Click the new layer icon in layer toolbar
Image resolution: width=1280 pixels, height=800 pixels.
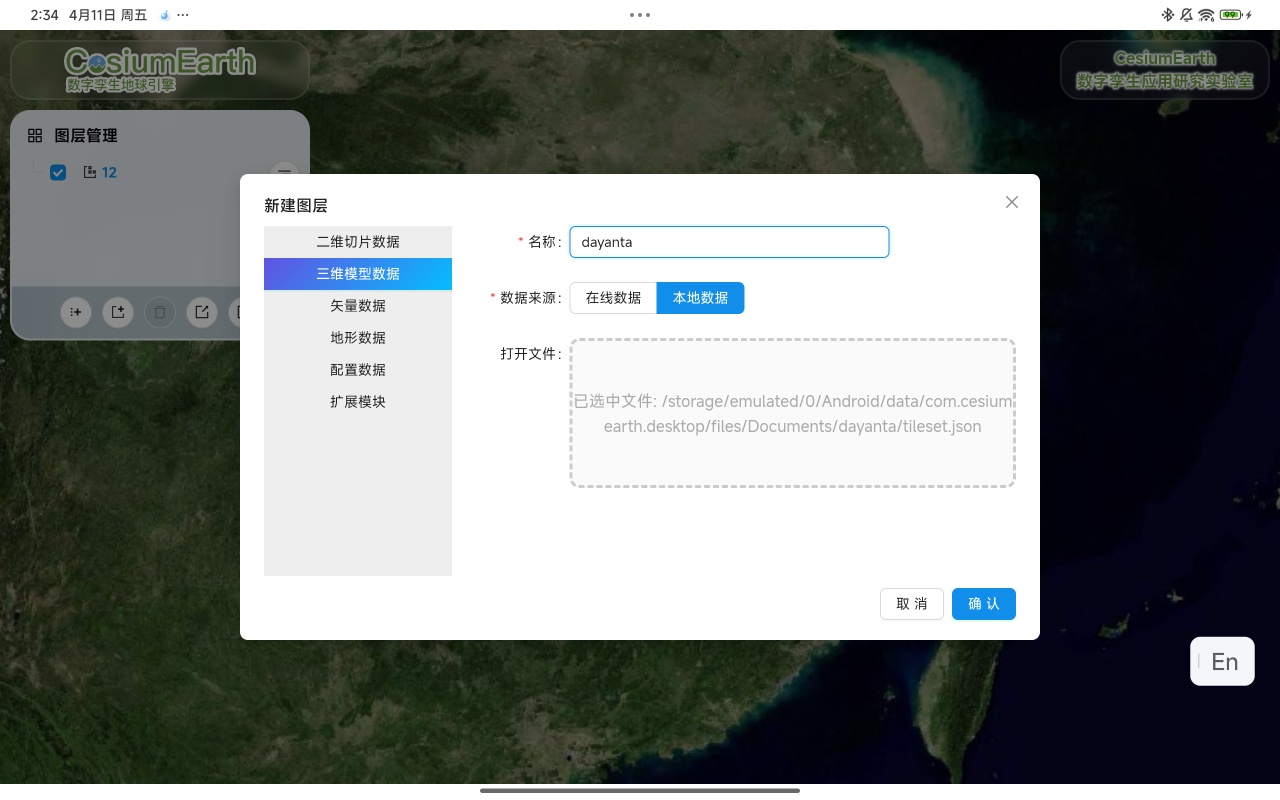point(118,312)
